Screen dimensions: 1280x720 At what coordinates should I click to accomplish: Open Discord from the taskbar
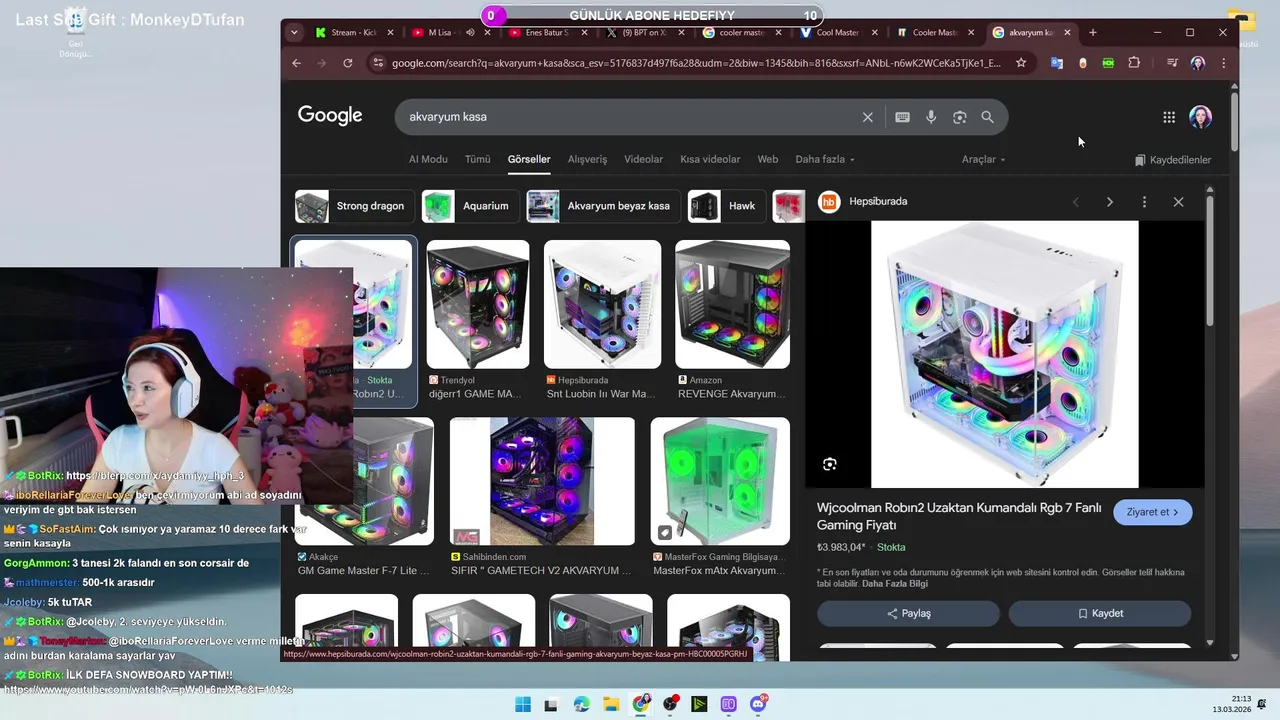point(758,704)
